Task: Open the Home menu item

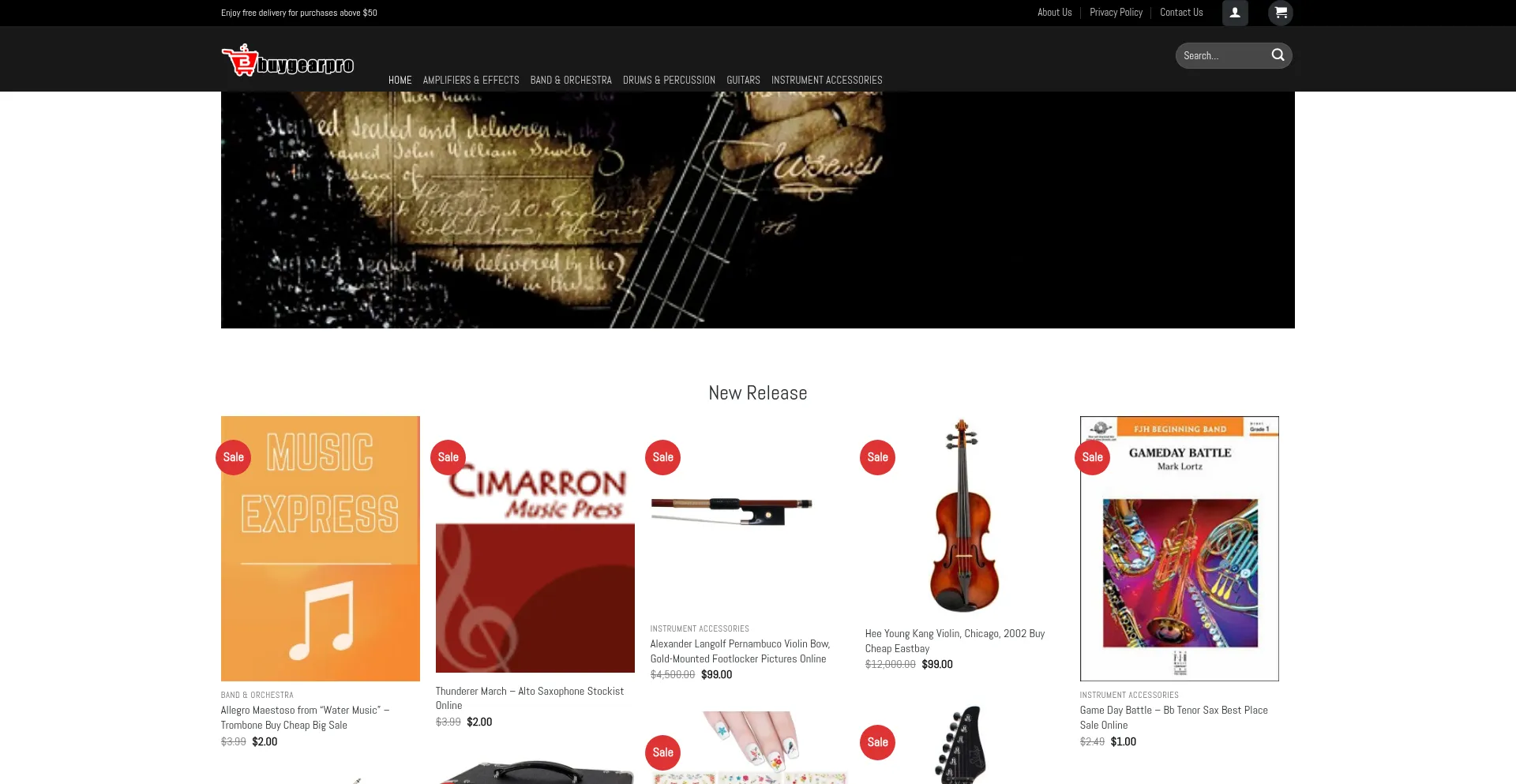Action: 400,81
